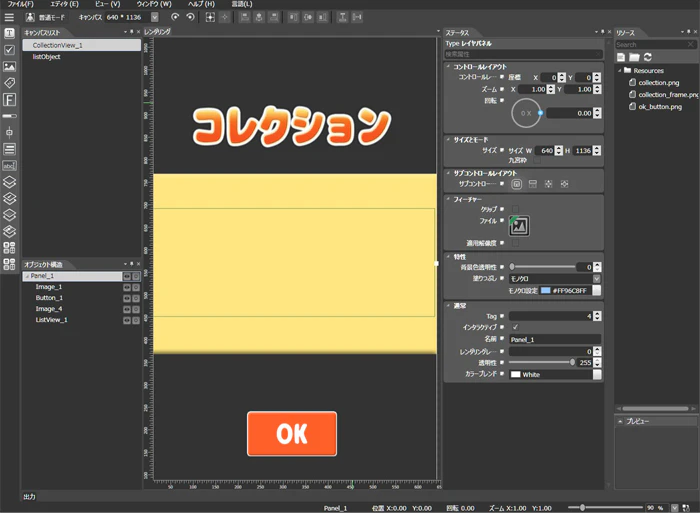Collapse the プレビュー panel
The image size is (700, 513).
[620, 421]
